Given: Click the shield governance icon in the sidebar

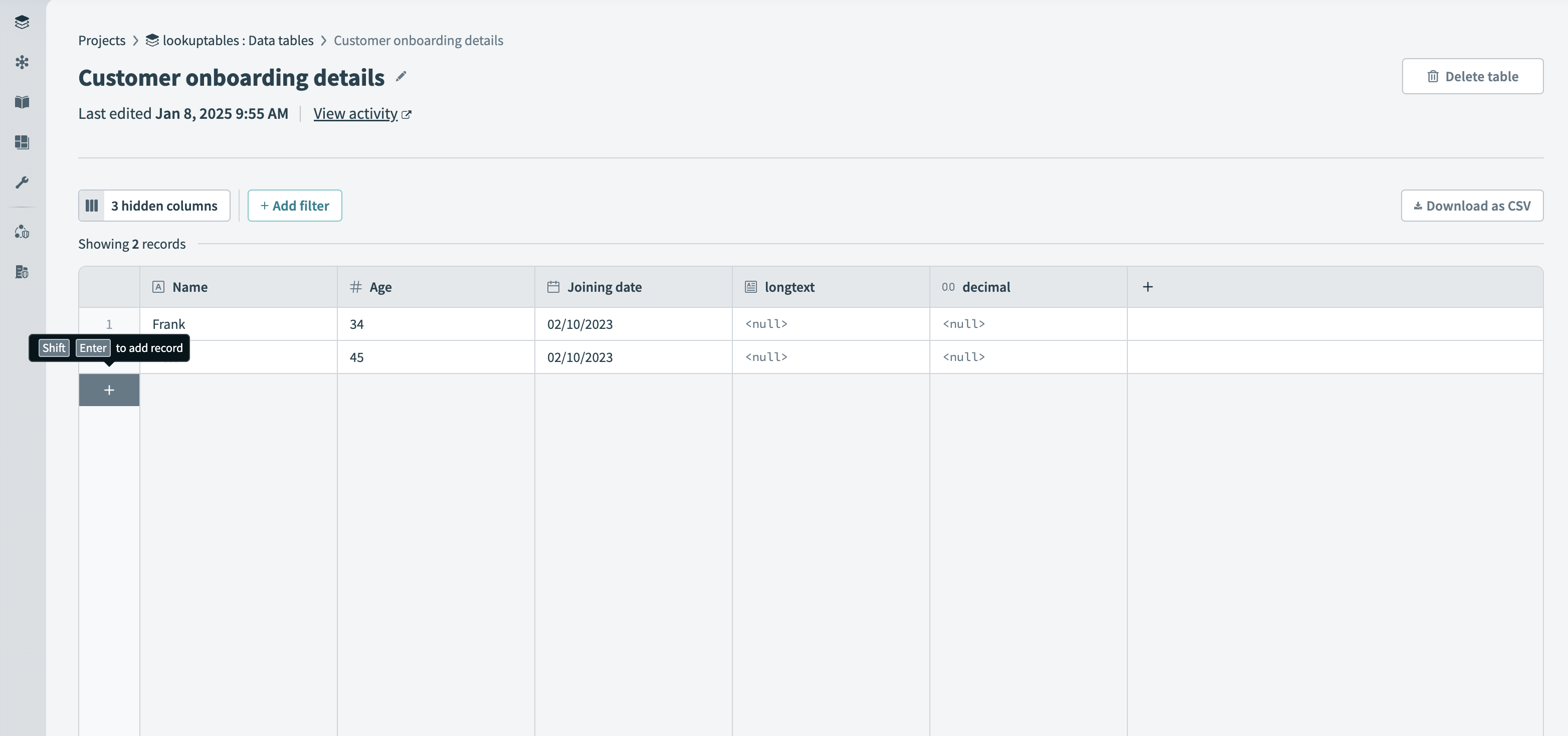Looking at the screenshot, I should (22, 231).
